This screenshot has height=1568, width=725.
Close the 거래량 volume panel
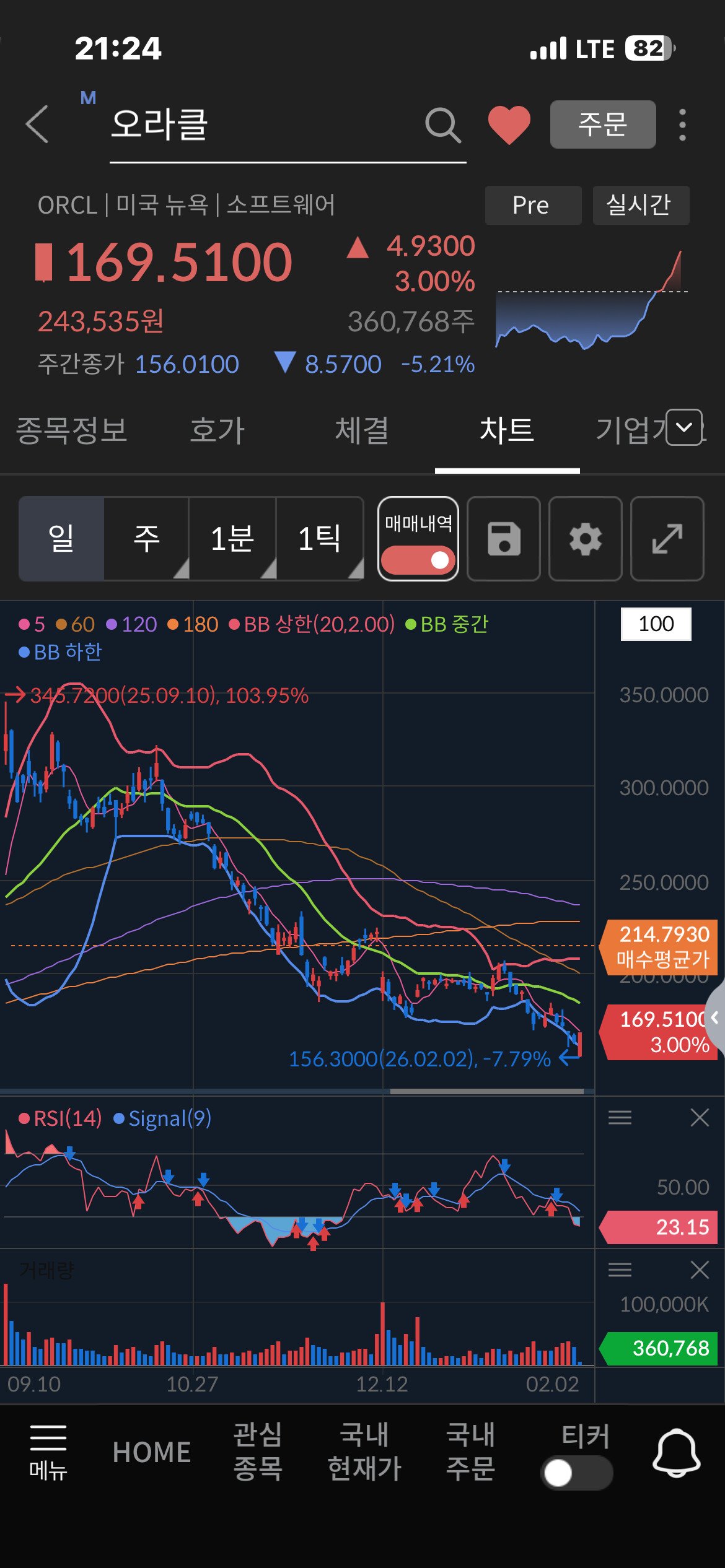pos(700,1270)
